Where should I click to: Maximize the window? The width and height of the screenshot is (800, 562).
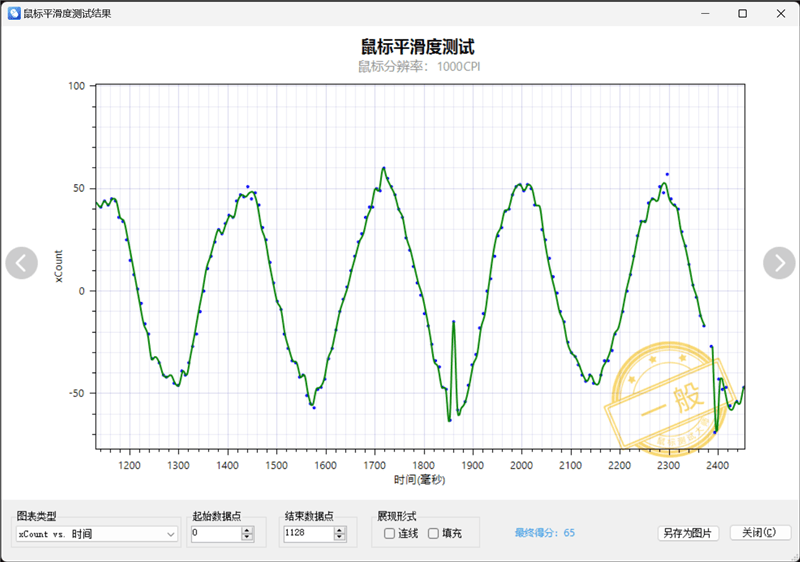[x=743, y=14]
